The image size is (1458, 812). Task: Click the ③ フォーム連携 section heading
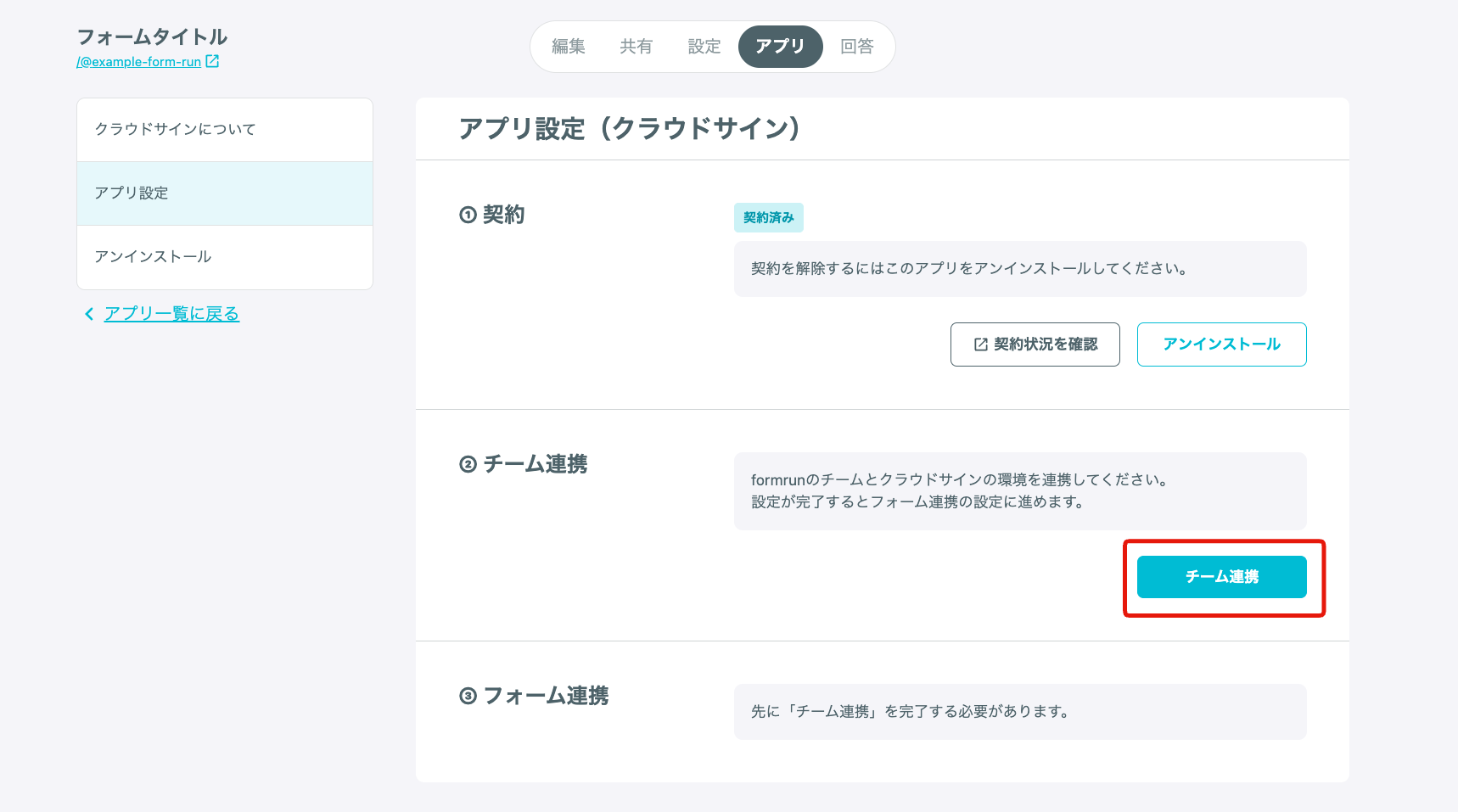pyautogui.click(x=534, y=696)
